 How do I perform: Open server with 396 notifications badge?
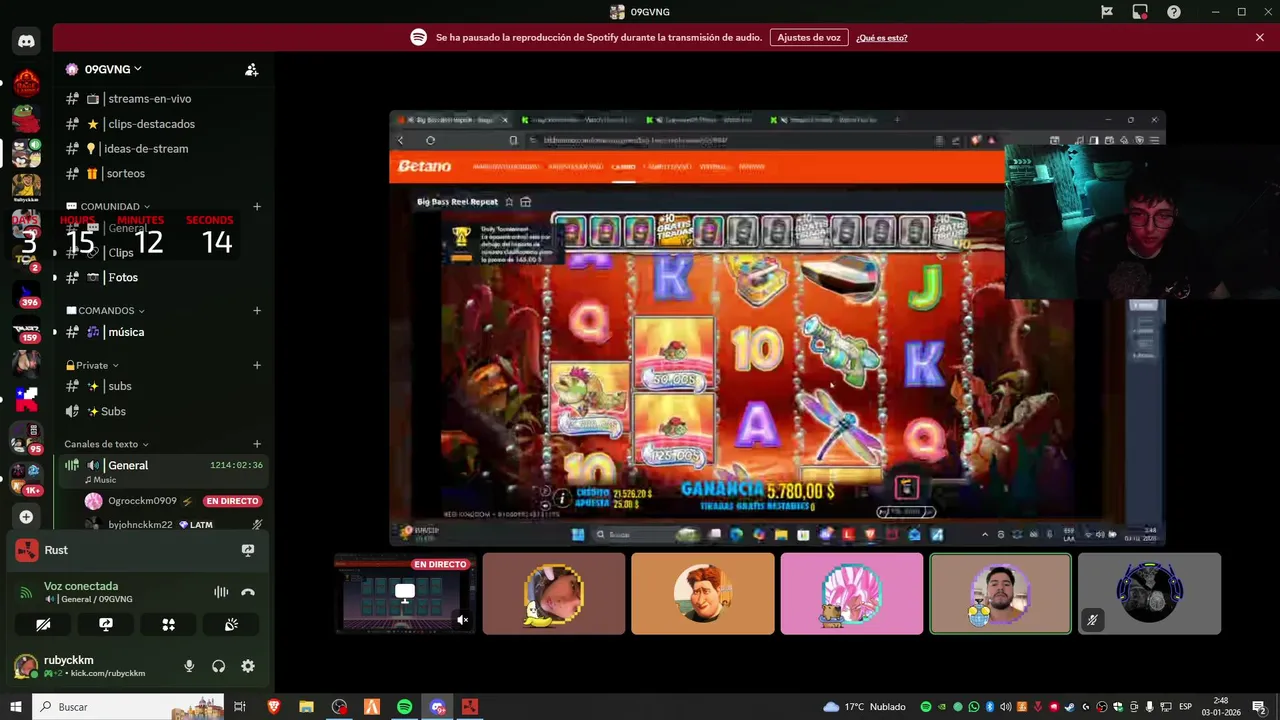coord(26,295)
